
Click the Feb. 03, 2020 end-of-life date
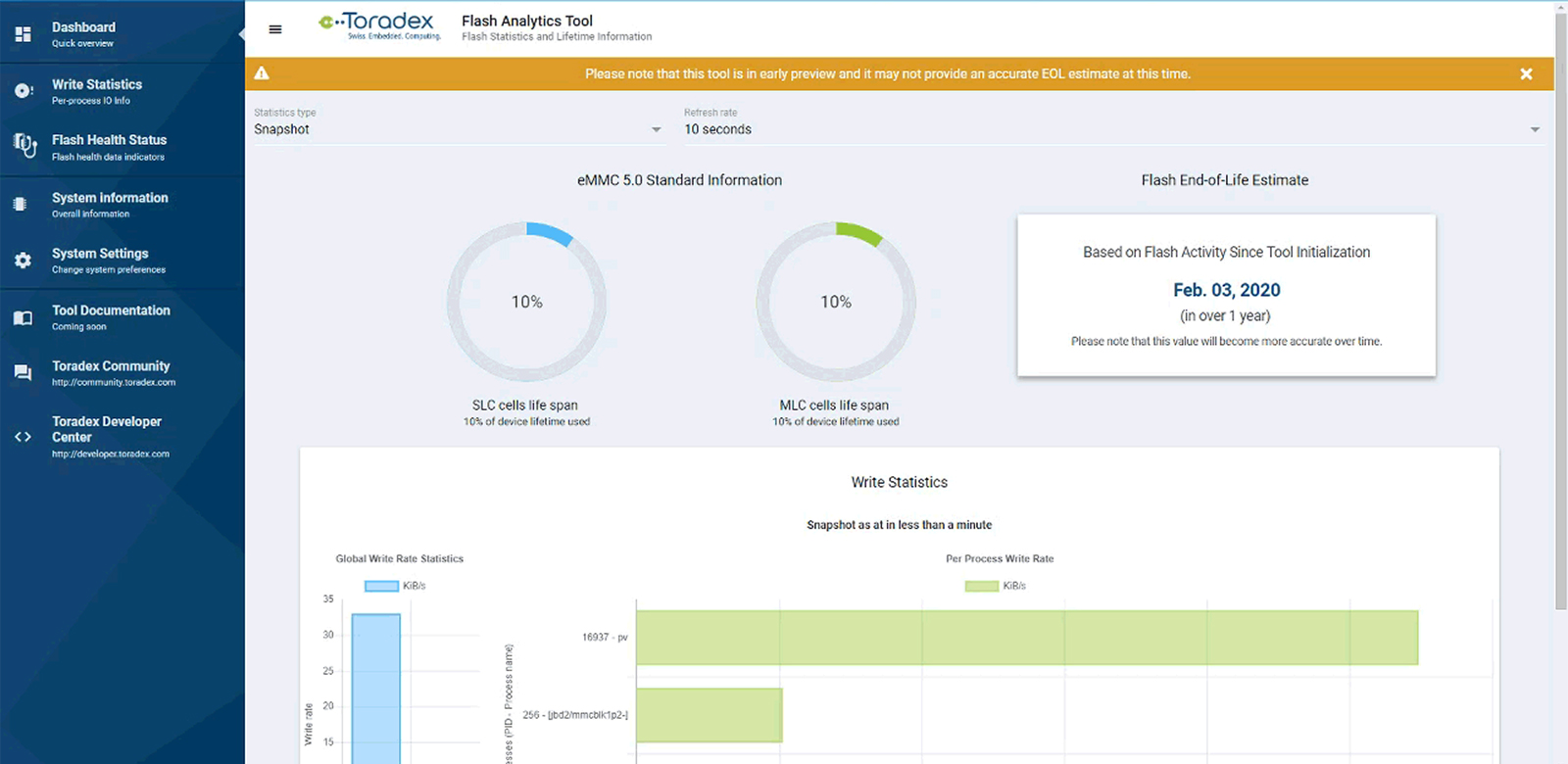1227,290
